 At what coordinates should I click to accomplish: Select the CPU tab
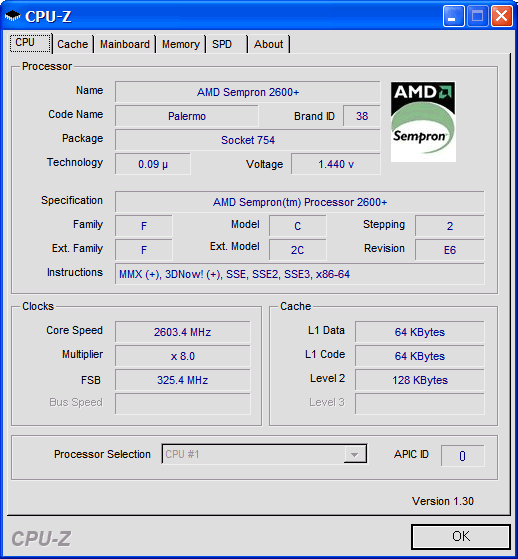[30, 43]
